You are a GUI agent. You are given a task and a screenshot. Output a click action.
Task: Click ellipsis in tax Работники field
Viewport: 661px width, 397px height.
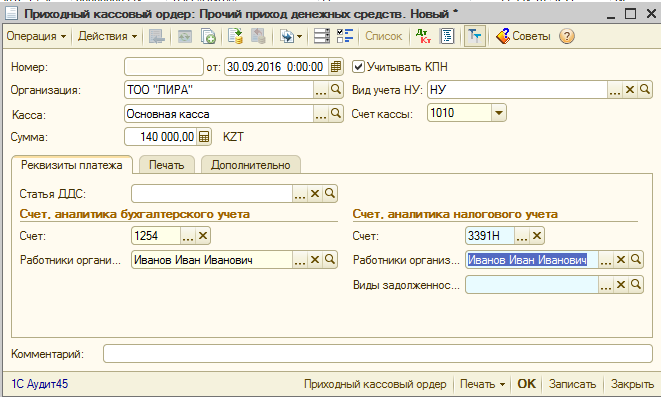pos(606,260)
